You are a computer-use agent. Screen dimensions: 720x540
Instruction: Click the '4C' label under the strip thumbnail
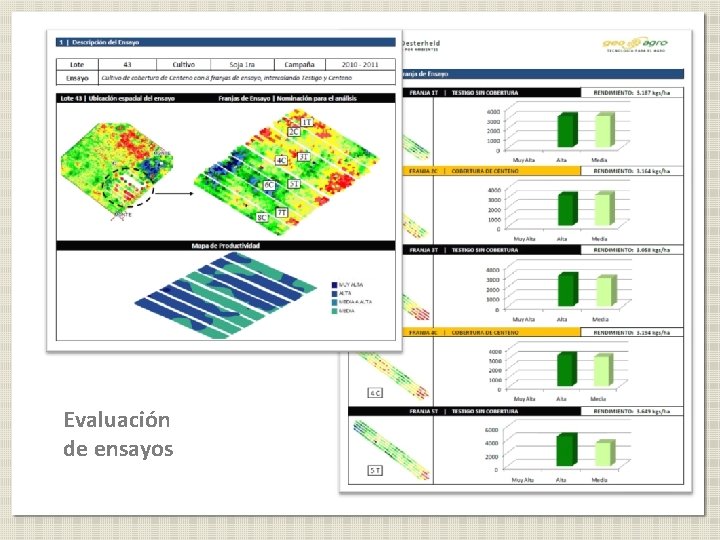(375, 393)
